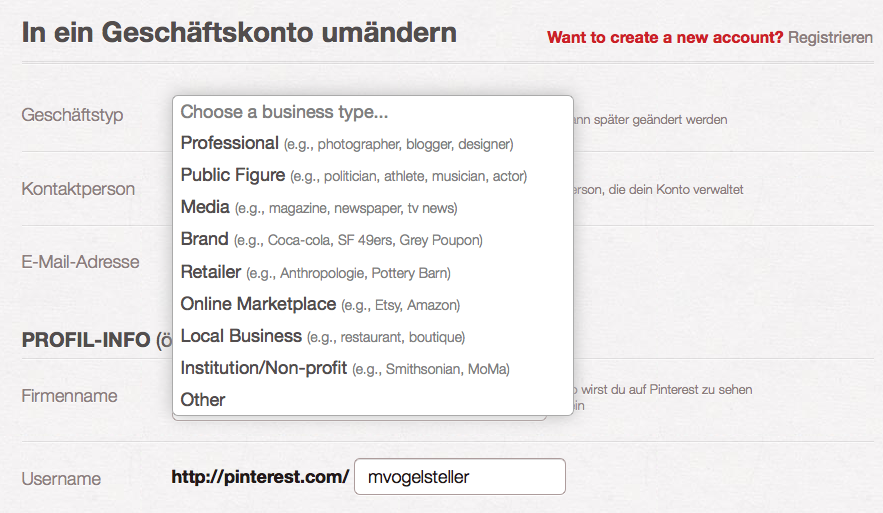Click the 'Want to create a new account?' text
Viewport: 883px width, 513px height.
(x=665, y=38)
